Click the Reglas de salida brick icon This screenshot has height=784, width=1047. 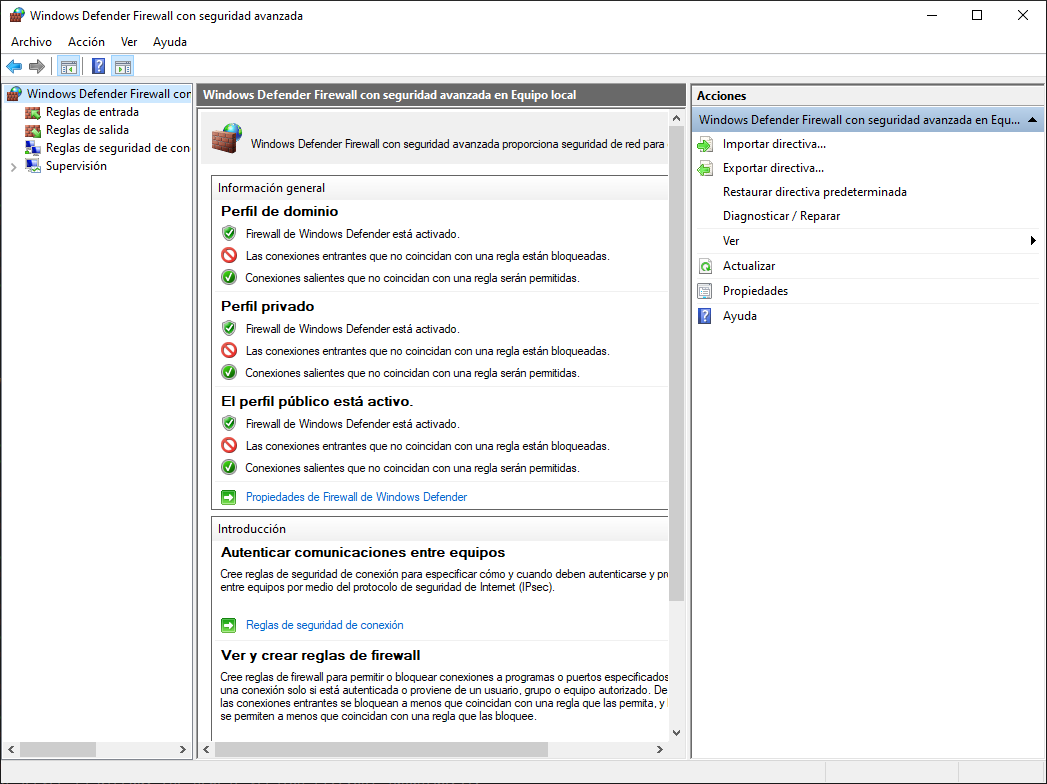(33, 130)
